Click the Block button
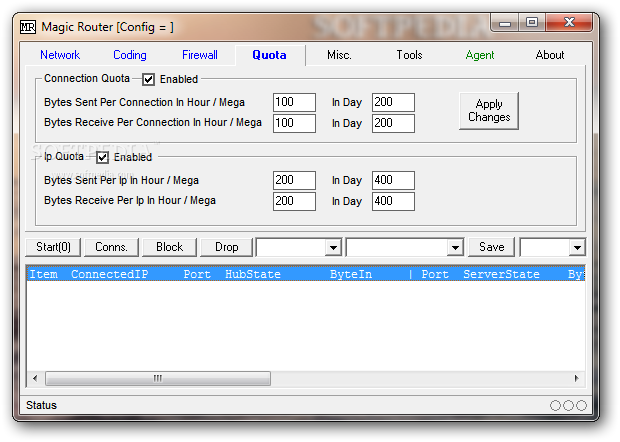 click(x=169, y=247)
